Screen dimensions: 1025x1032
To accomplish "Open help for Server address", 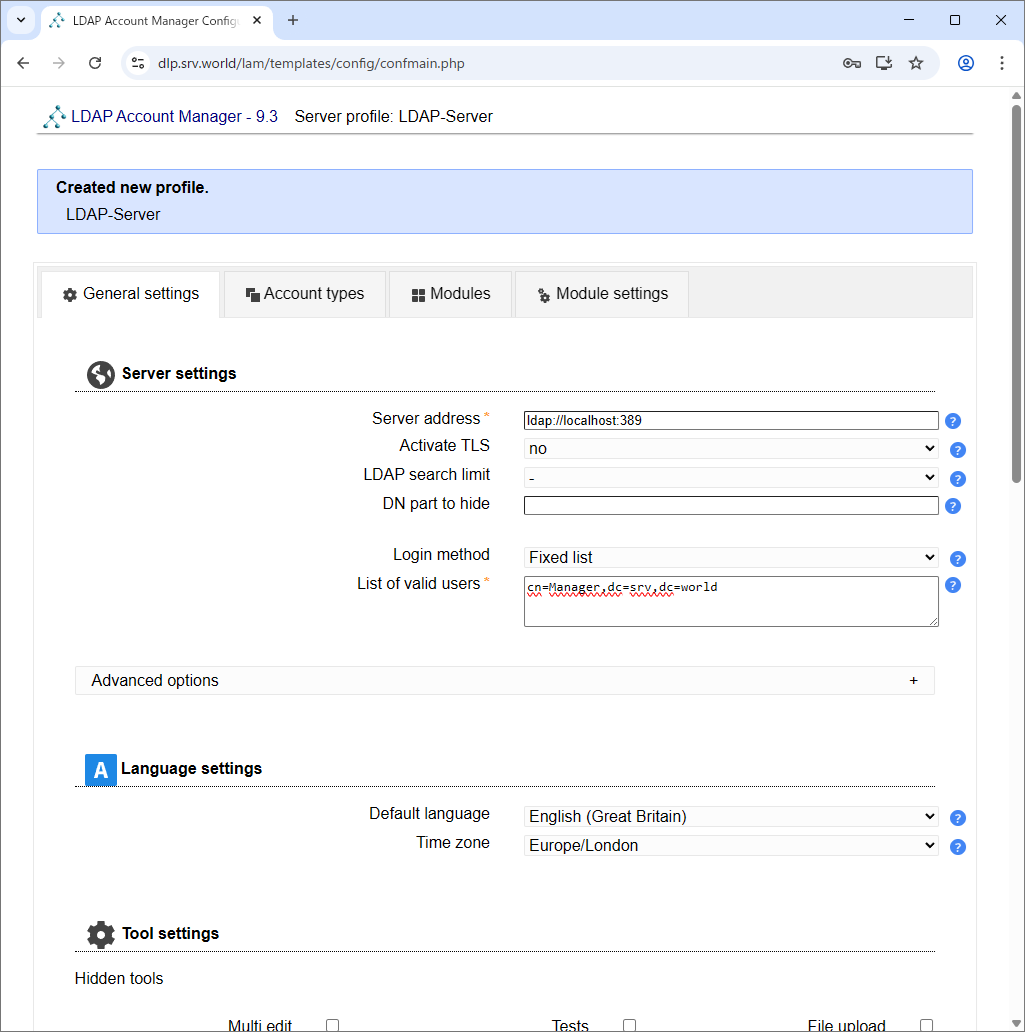I will [x=953, y=421].
